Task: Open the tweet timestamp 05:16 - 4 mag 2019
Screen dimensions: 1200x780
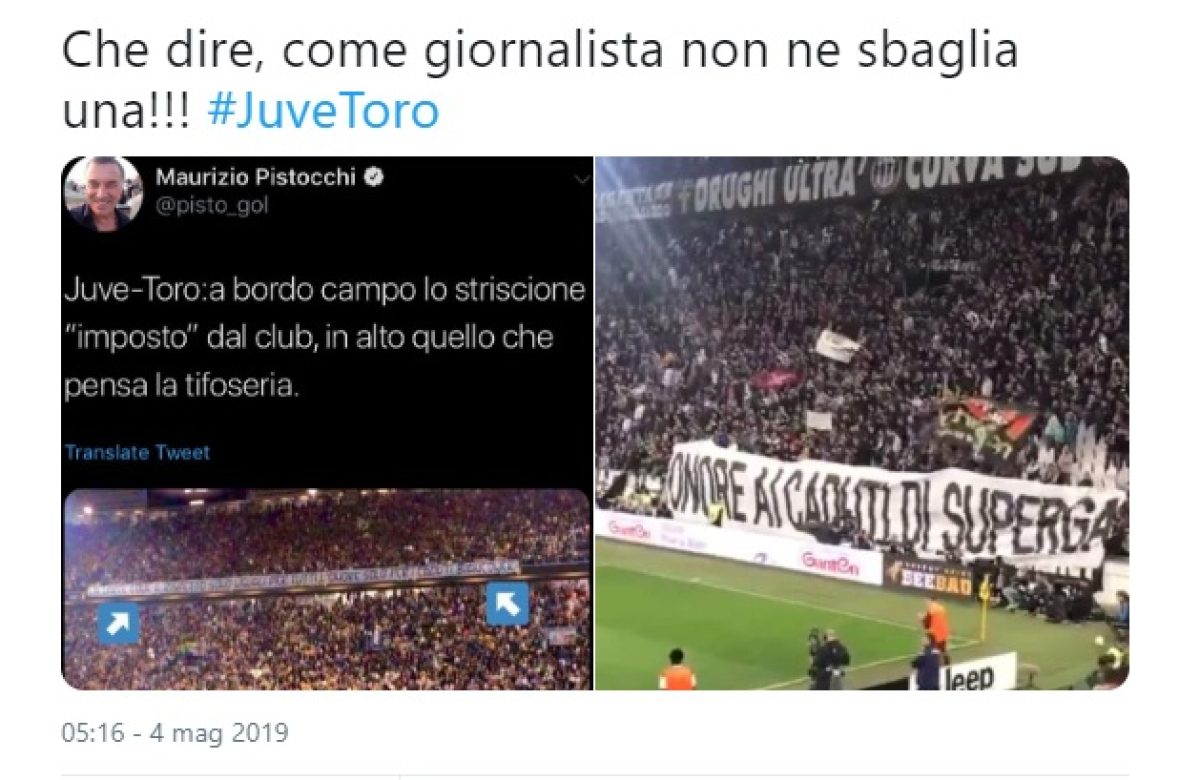Action: click(175, 733)
